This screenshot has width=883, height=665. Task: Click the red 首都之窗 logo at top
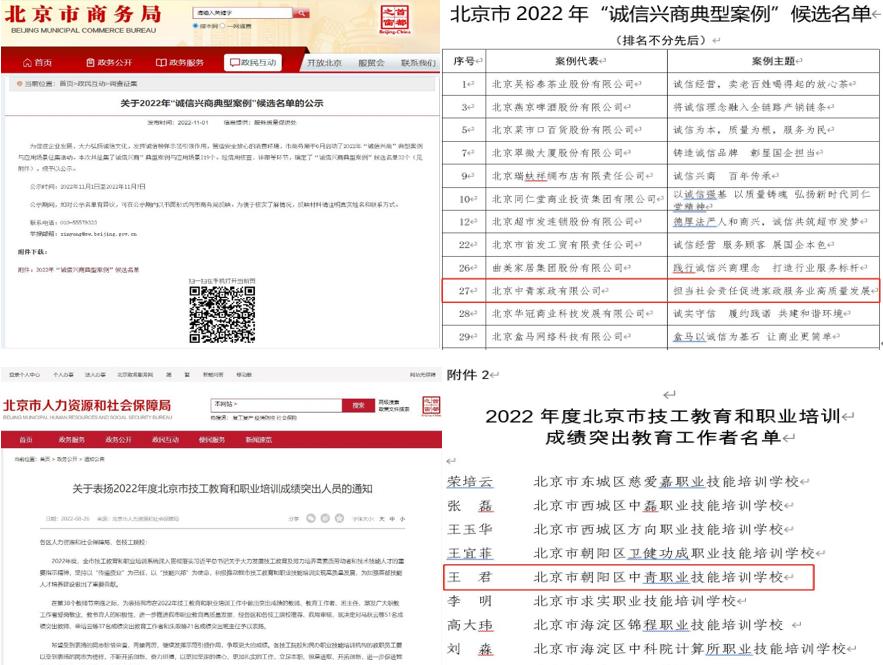point(394,16)
